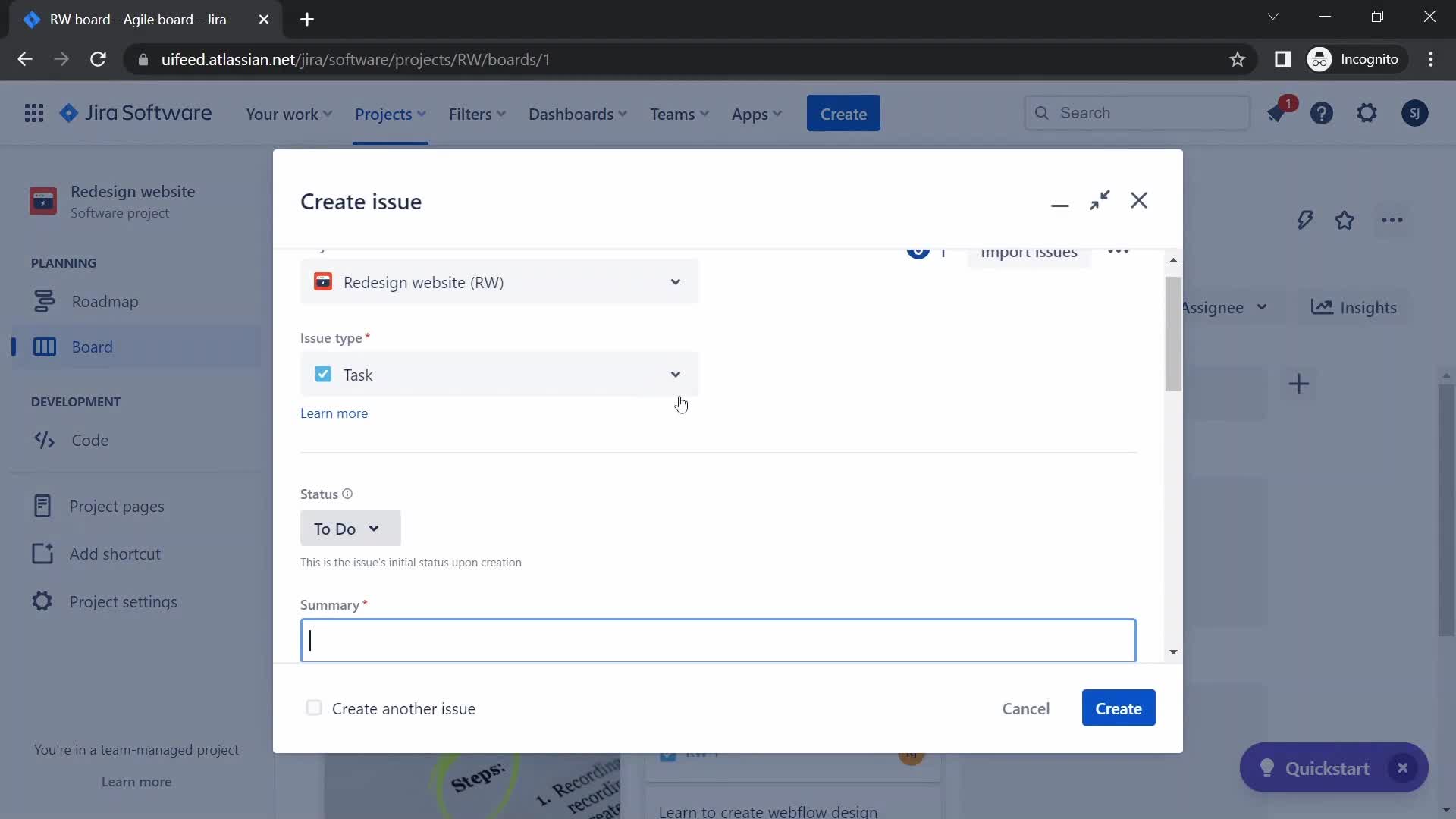Click the Jira Software logo icon
The image size is (1456, 819).
tap(67, 113)
